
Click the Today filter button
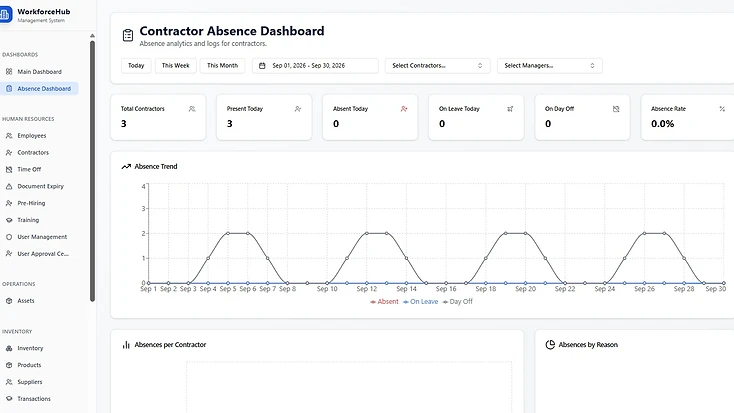pyautogui.click(x=136, y=66)
